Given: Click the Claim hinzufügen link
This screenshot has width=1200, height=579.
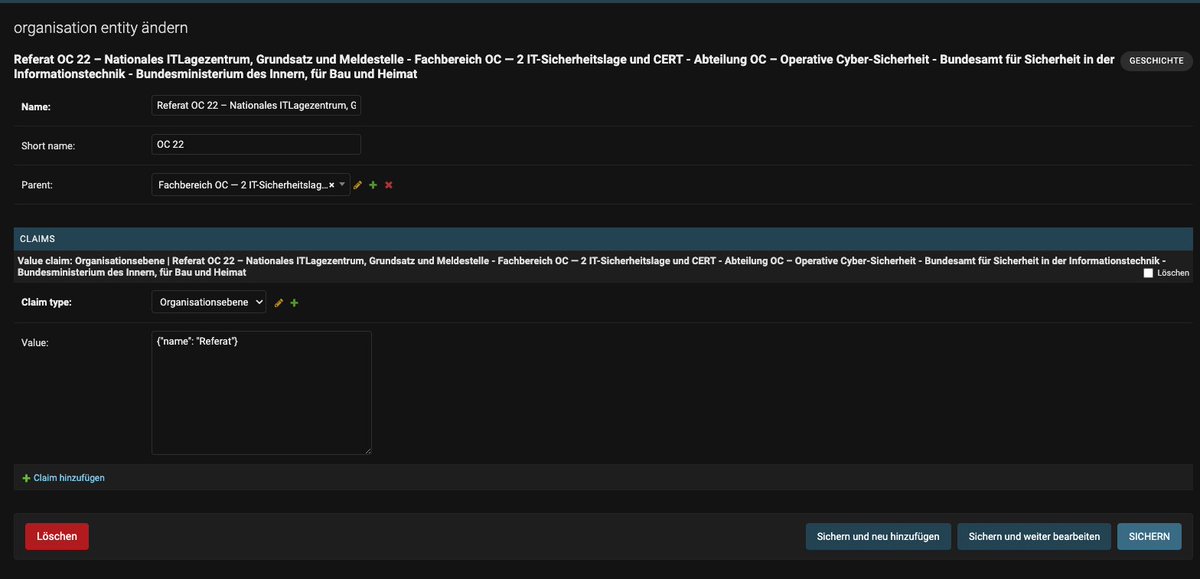Looking at the screenshot, I should click(x=69, y=478).
